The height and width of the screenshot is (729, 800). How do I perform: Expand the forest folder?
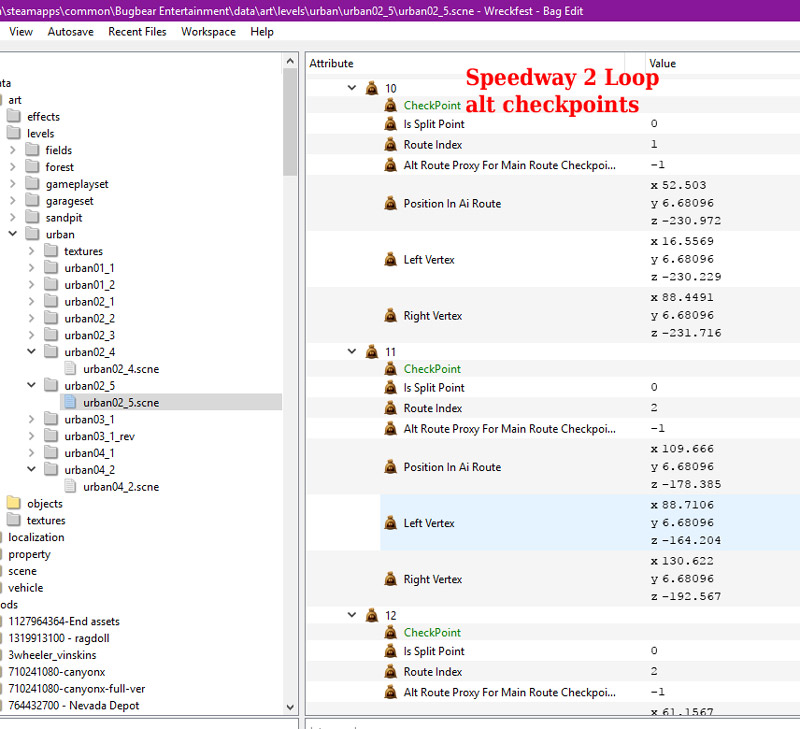coord(13,167)
